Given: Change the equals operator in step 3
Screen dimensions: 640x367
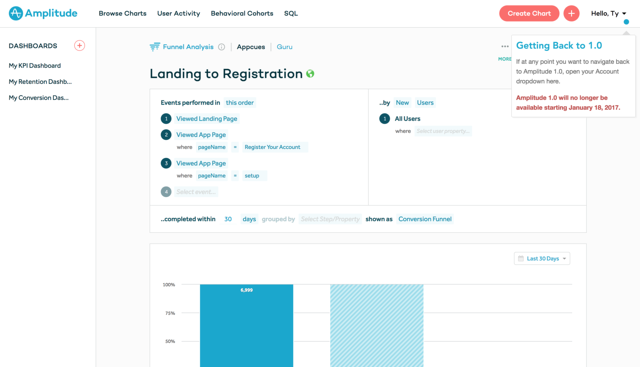Looking at the screenshot, I should 235,176.
